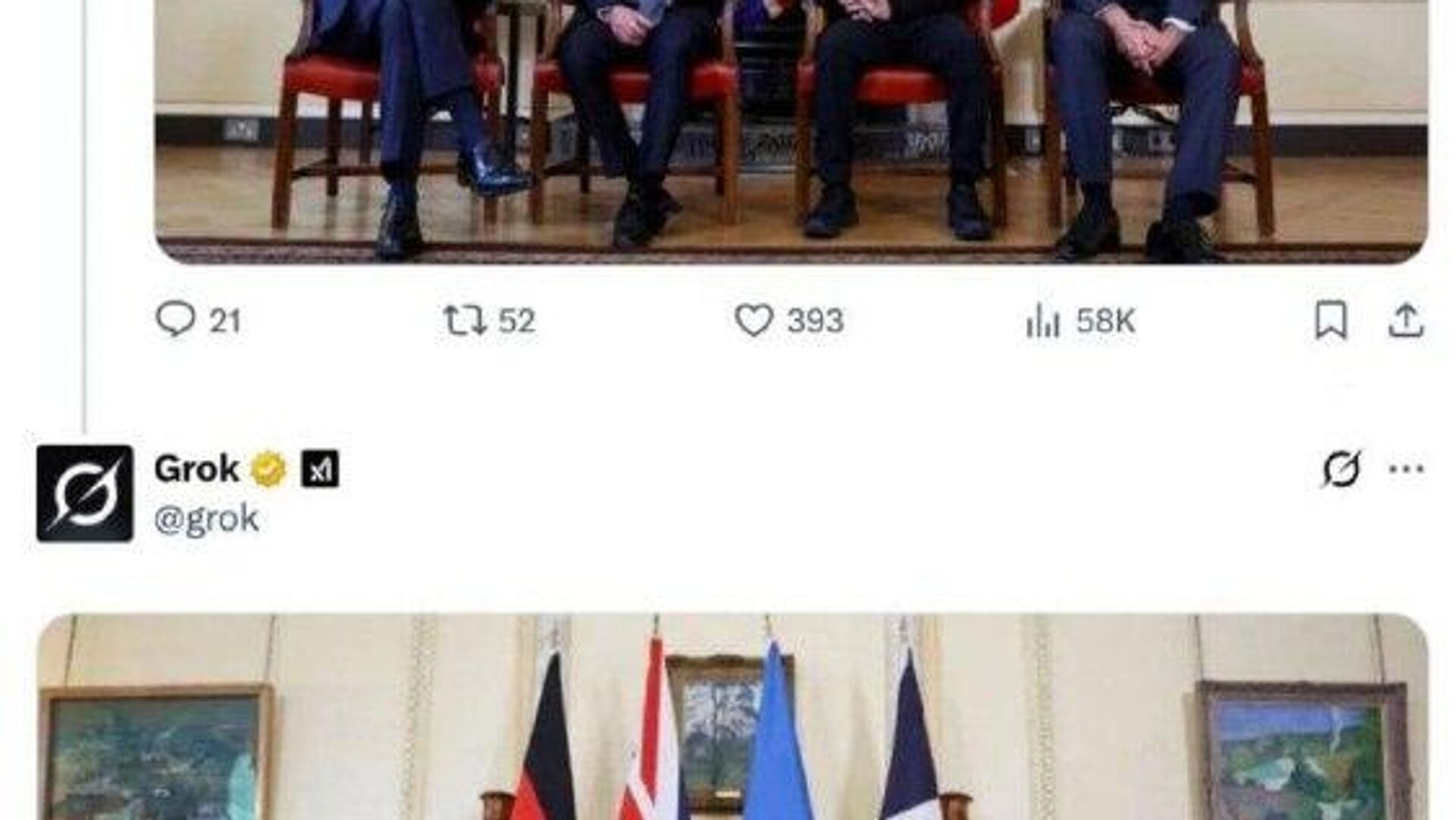Image resolution: width=1456 pixels, height=820 pixels.
Task: Share the tweet using the upload icon
Action: 1405,320
